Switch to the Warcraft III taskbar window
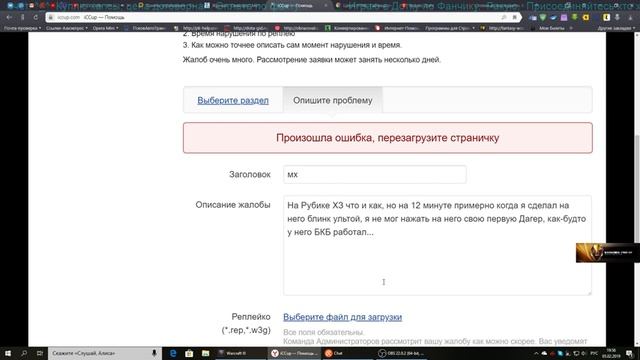 tap(241, 353)
